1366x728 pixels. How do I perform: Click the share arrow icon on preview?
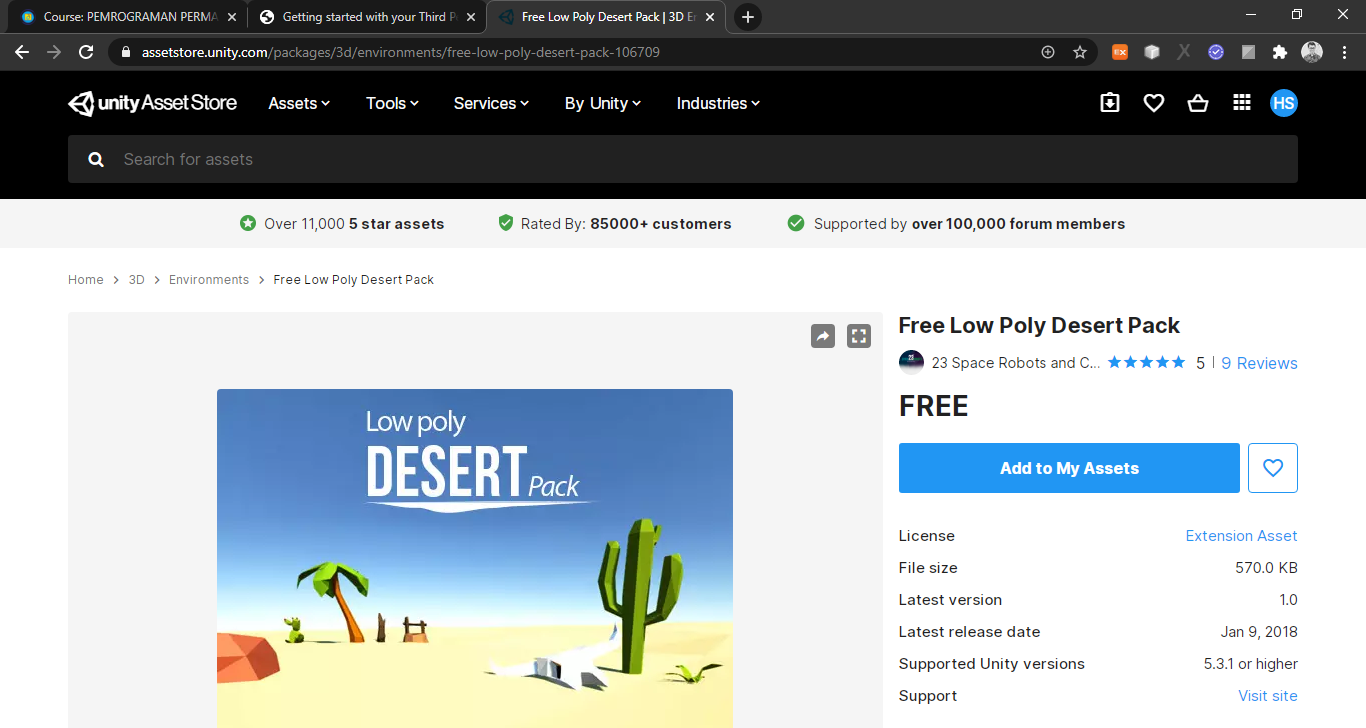pyautogui.click(x=823, y=336)
